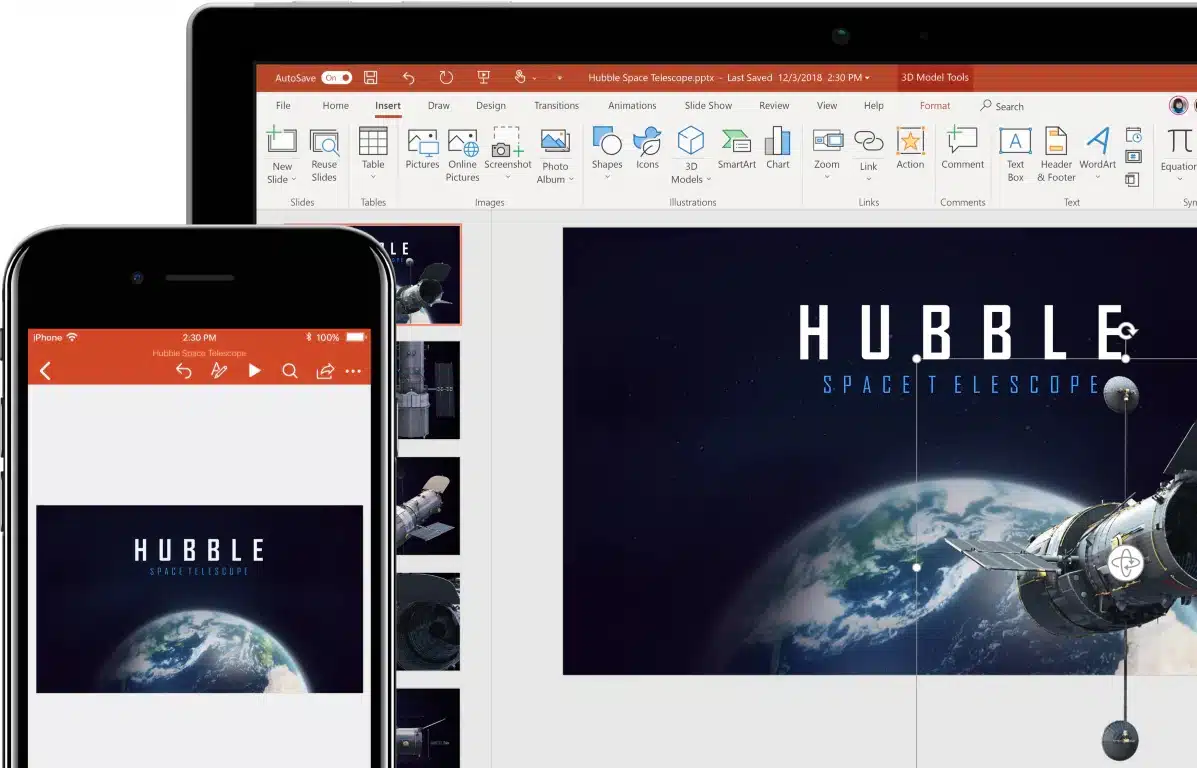Click the 3D Models cube icon

[x=691, y=141]
